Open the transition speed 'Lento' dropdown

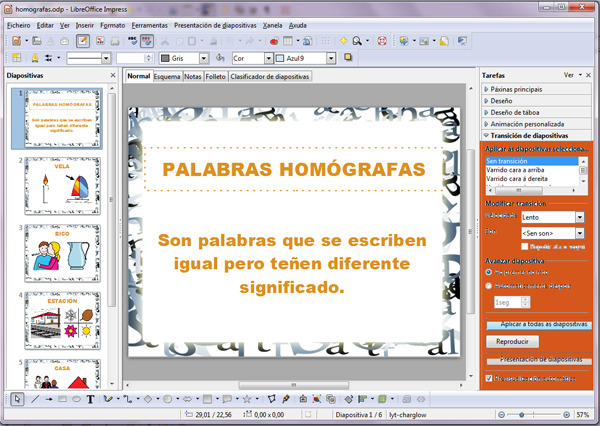580,217
